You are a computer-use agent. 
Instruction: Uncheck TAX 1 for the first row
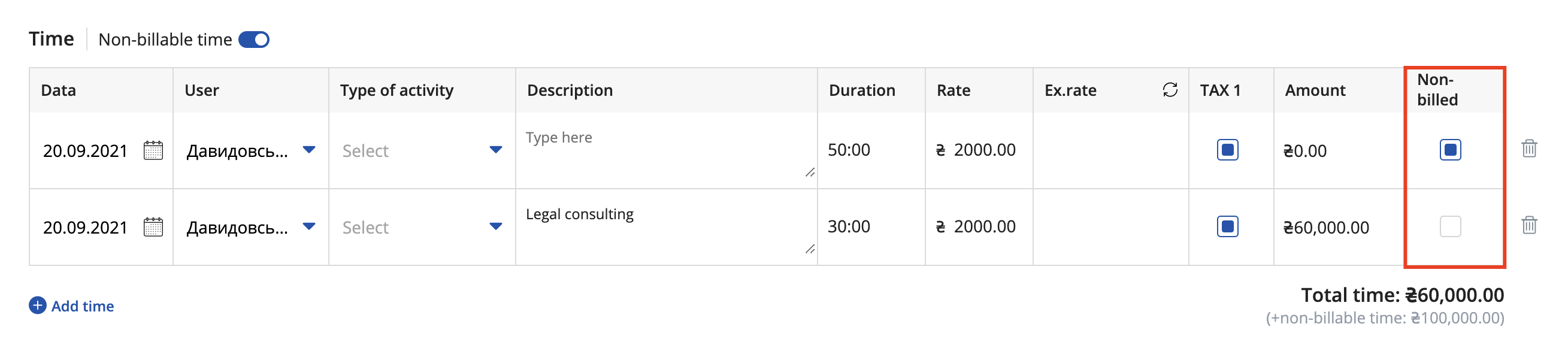[x=1227, y=150]
